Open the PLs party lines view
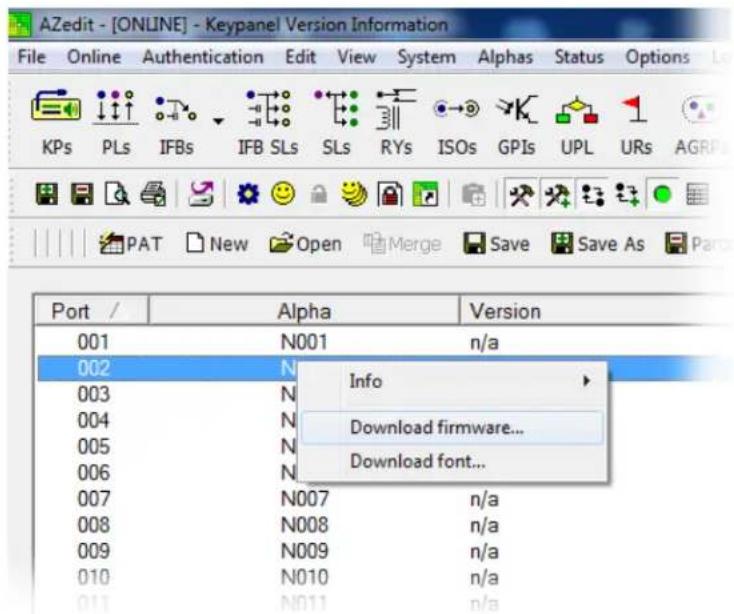The height and width of the screenshot is (614, 734). coord(116,123)
